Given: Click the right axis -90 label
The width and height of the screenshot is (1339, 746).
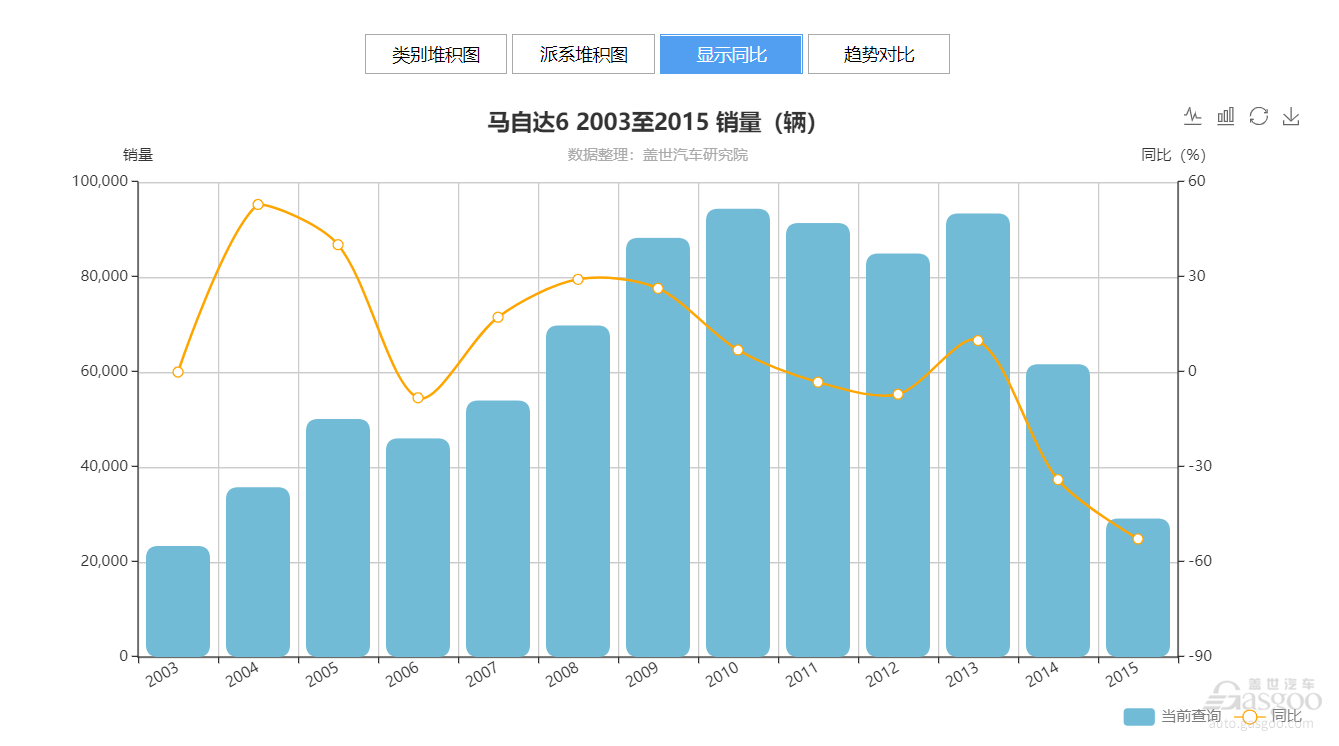Looking at the screenshot, I should (x=1200, y=657).
